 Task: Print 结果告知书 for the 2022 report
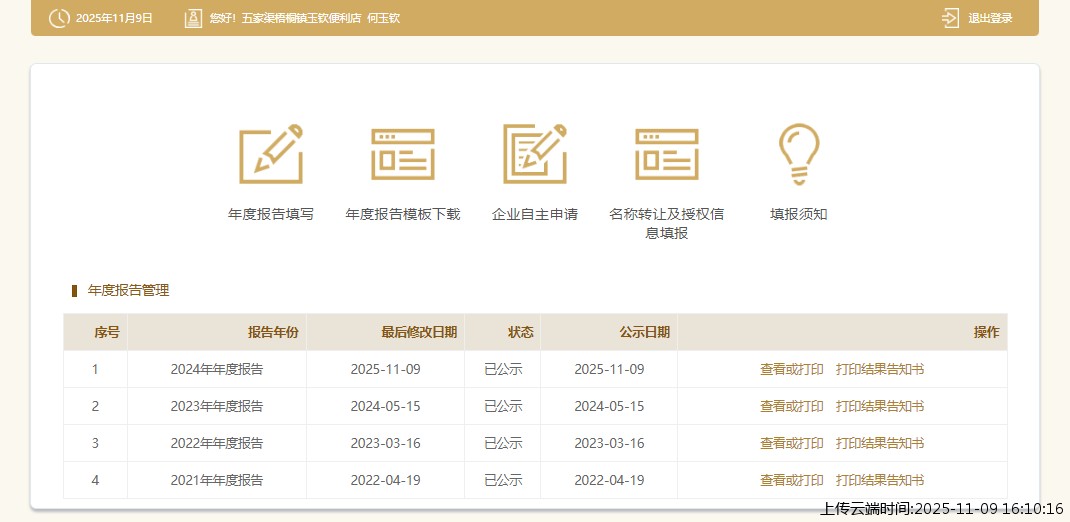pos(880,443)
